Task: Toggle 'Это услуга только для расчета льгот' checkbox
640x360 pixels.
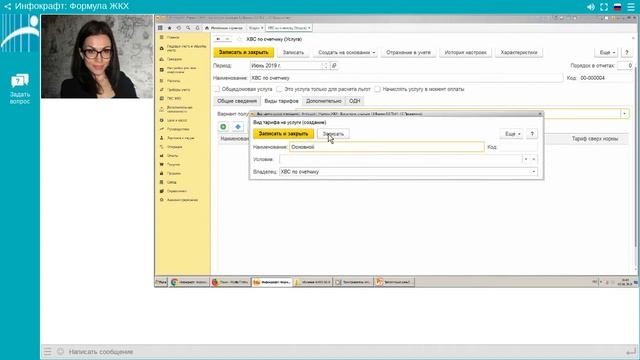Action: pos(279,89)
